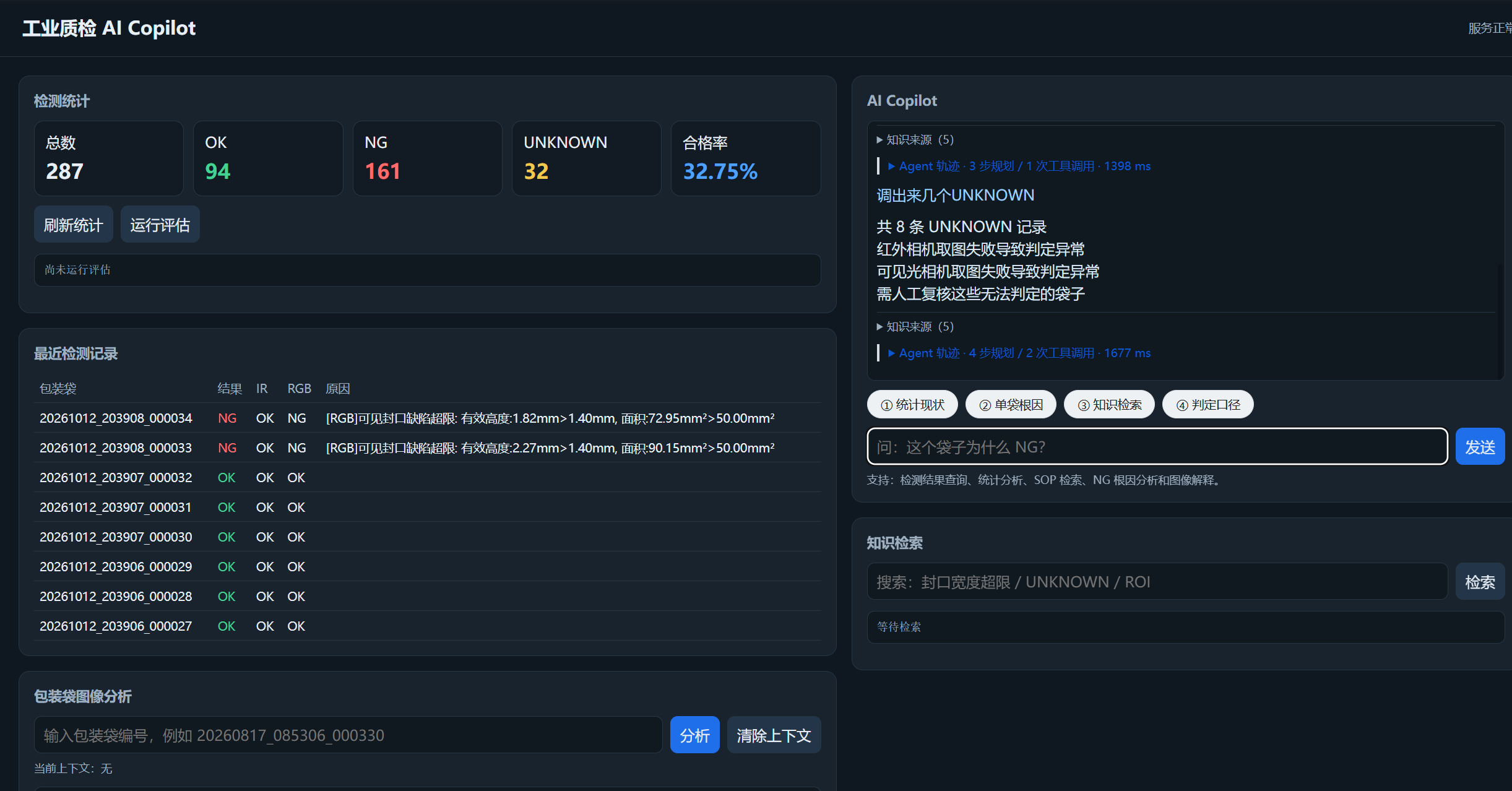
Task: Select record 20261012_203906_000028
Action: [x=428, y=596]
